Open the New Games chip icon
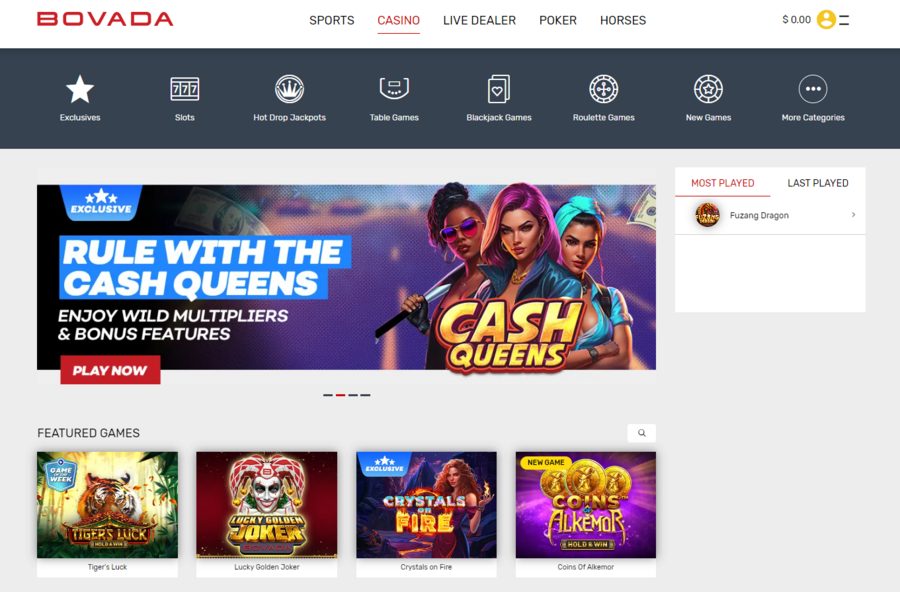Viewport: 900px width, 592px height. [708, 89]
